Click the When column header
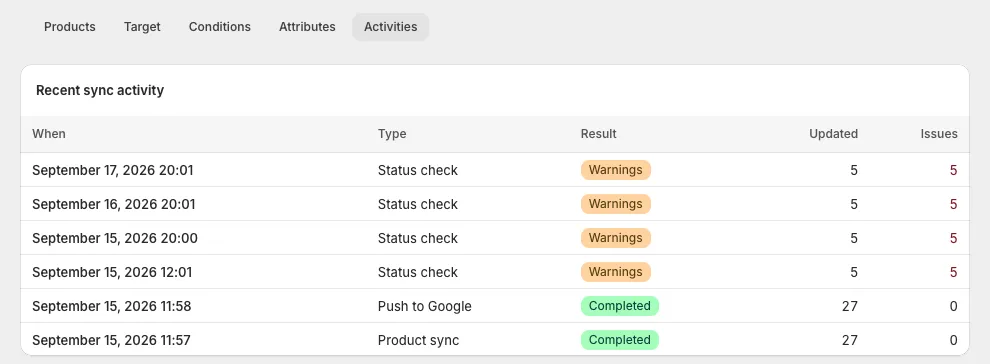Image resolution: width=990 pixels, height=364 pixels. (49, 134)
